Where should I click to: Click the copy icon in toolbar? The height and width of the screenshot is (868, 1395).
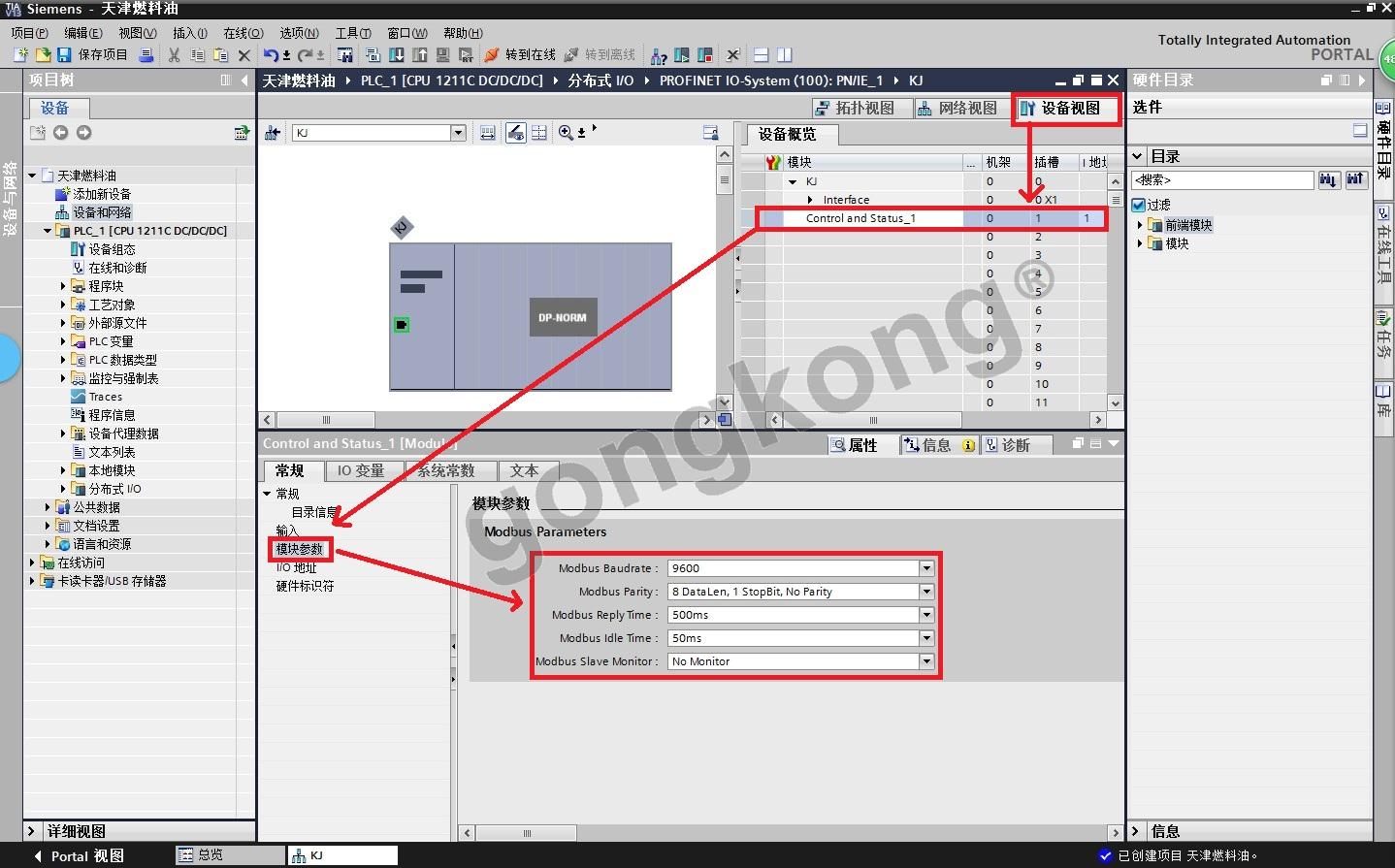198,55
